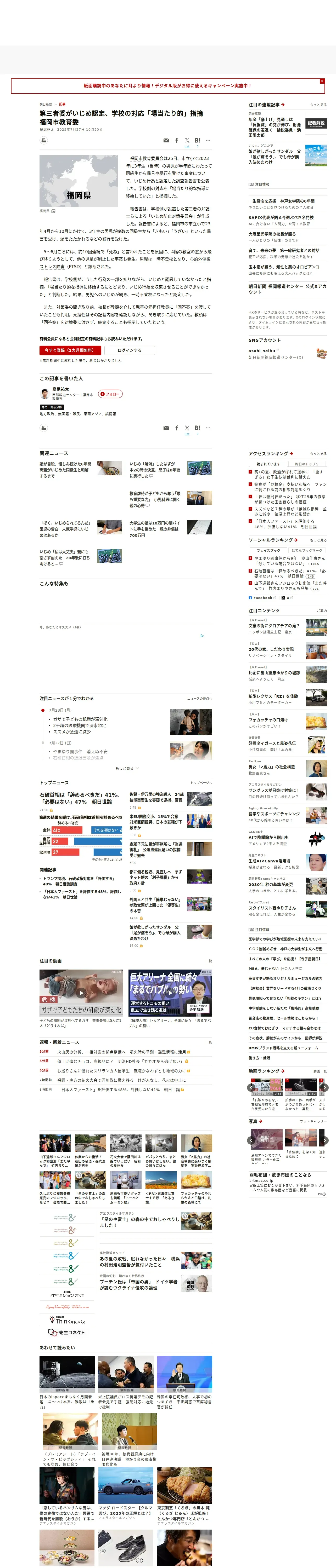Play the ガザ children famine video
Viewport: 336px width, 1568px height.
point(81,993)
